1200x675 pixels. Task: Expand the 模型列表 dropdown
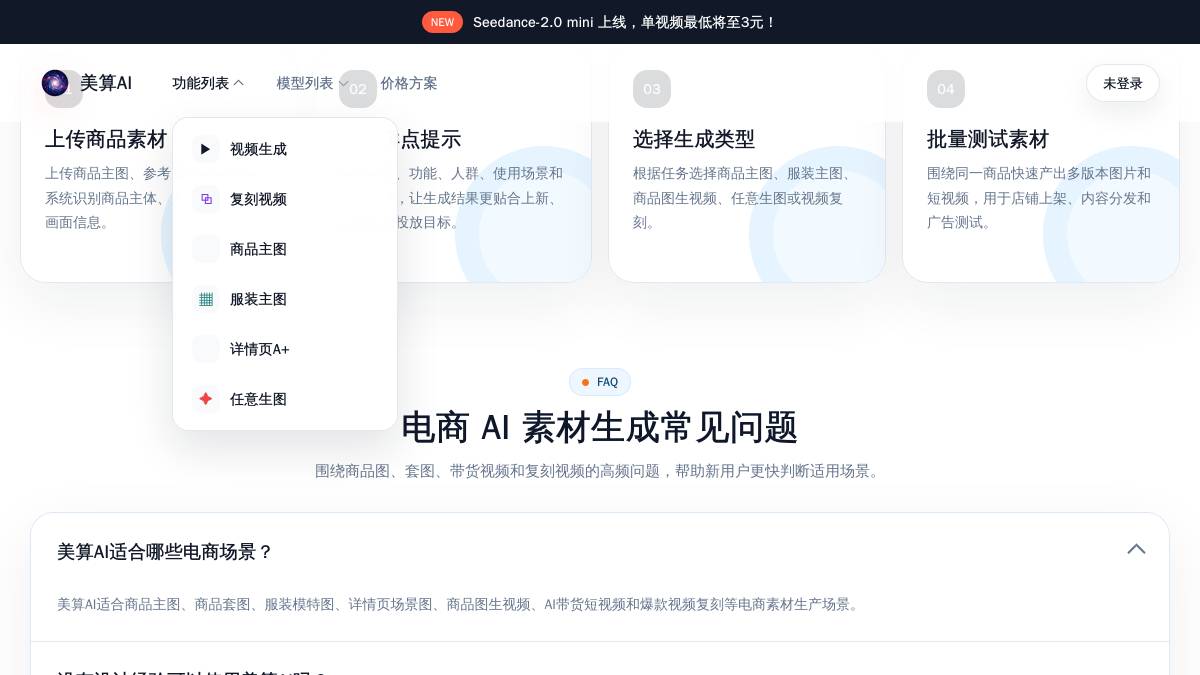tap(312, 83)
